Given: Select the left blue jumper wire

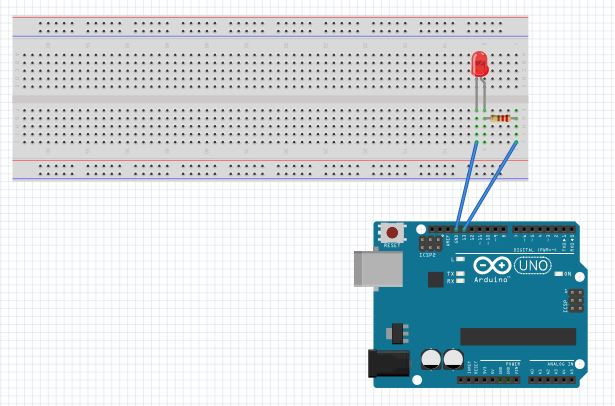Looking at the screenshot, I should pos(467,185).
